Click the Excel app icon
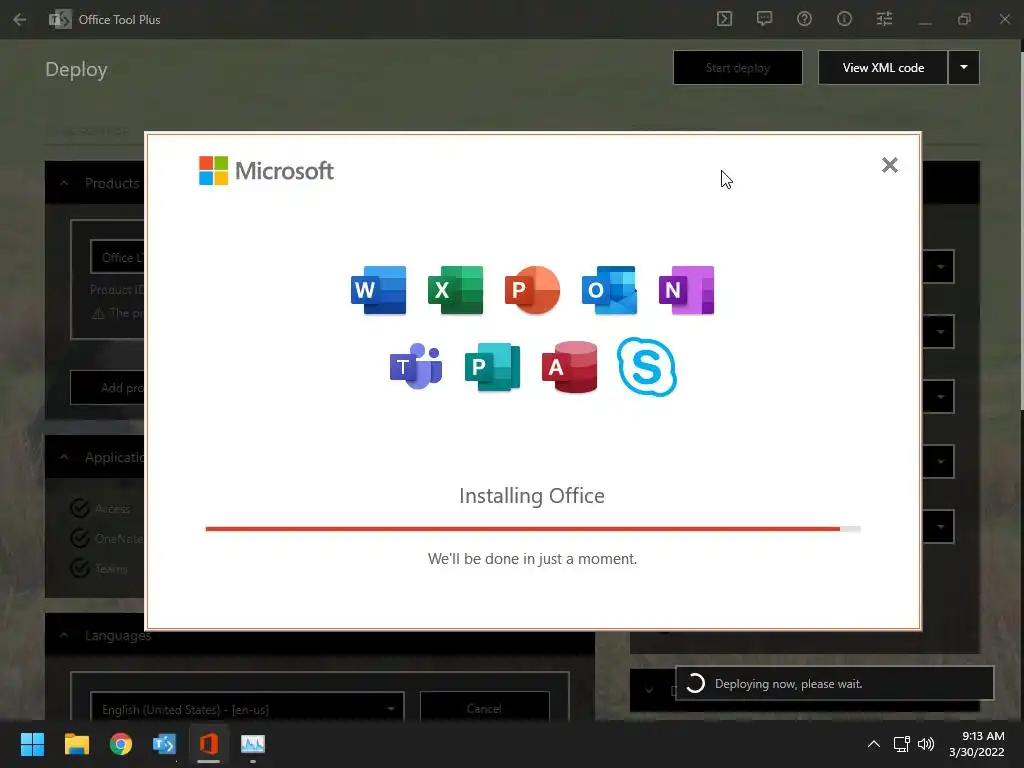1024x768 pixels. click(x=455, y=290)
